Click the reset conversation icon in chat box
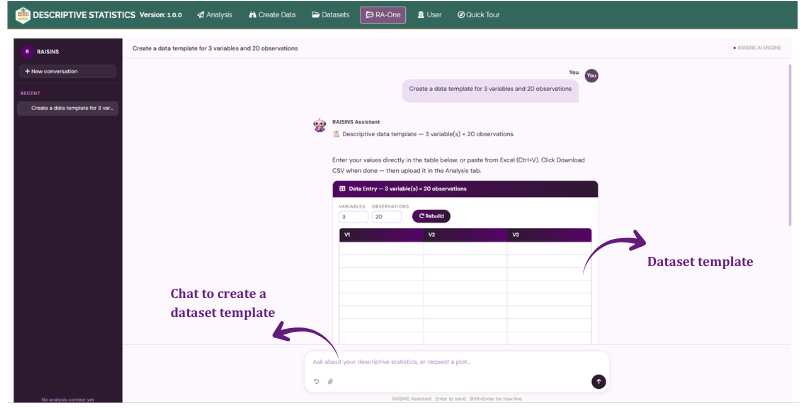The height and width of the screenshot is (408, 800). [x=316, y=381]
